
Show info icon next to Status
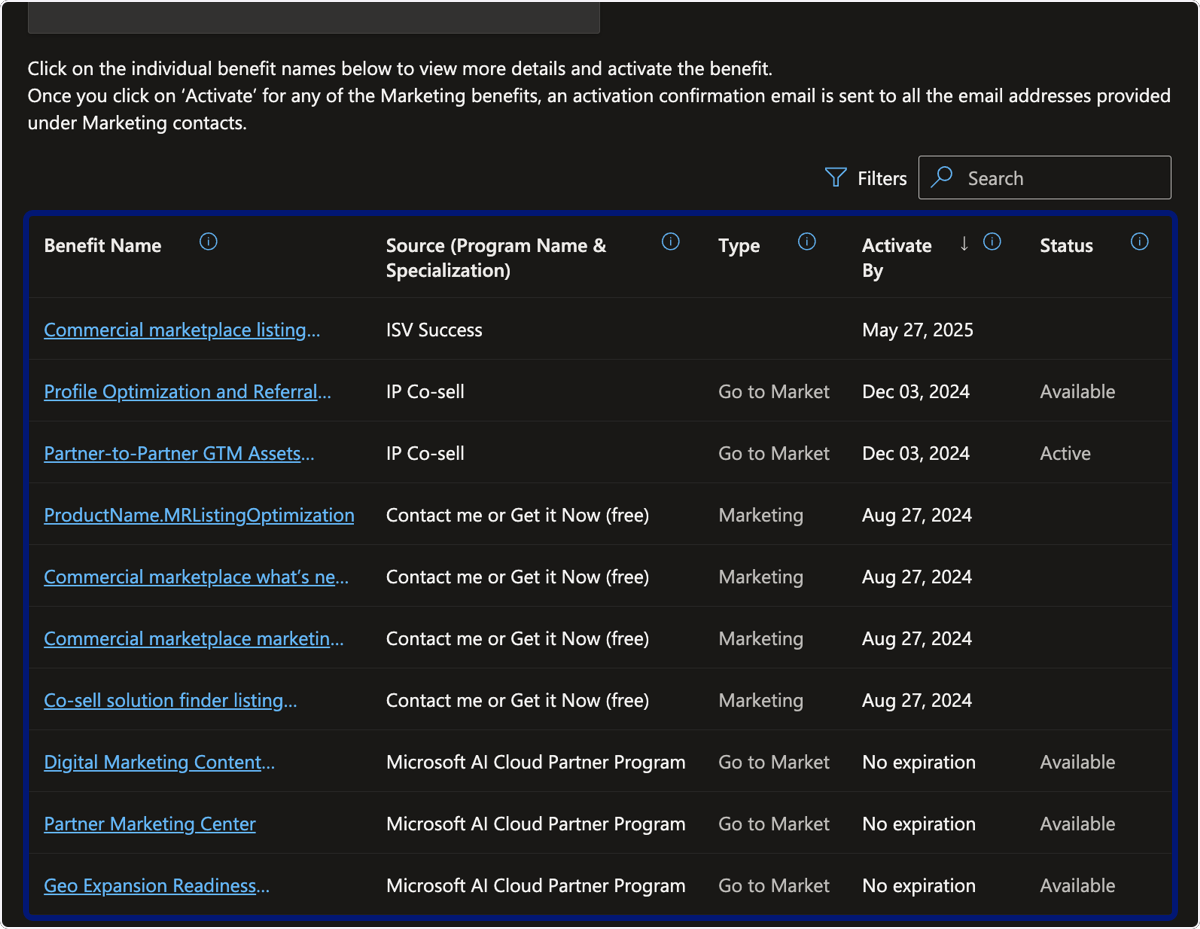pyautogui.click(x=1139, y=242)
